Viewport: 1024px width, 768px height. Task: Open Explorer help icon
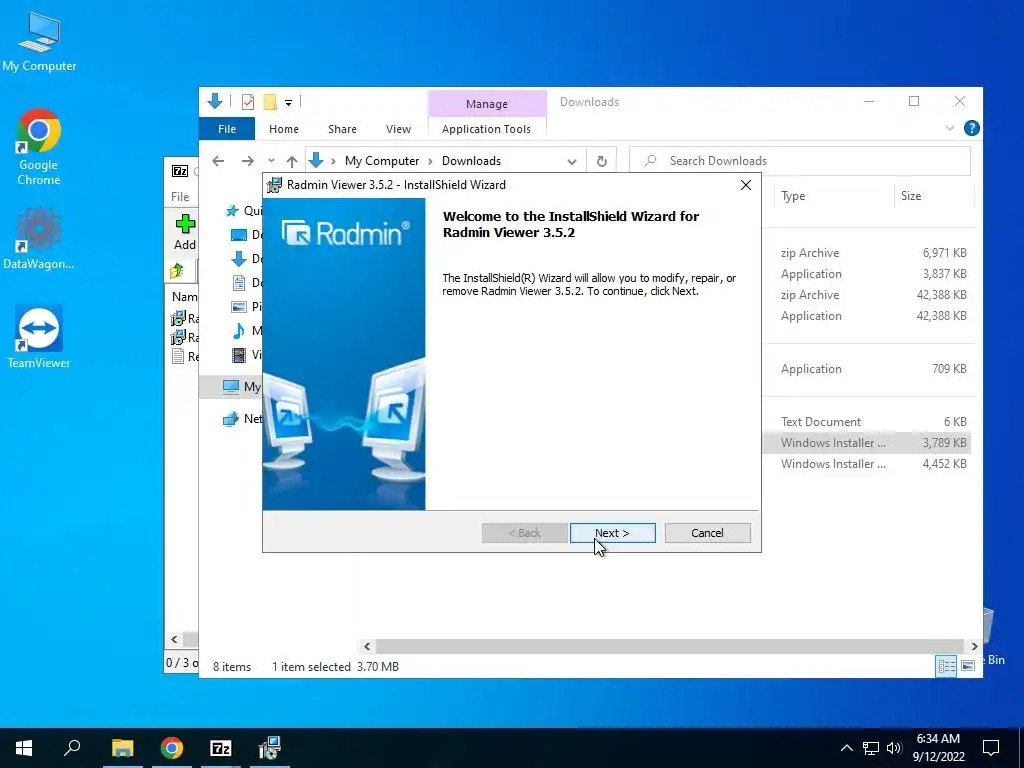[971, 128]
